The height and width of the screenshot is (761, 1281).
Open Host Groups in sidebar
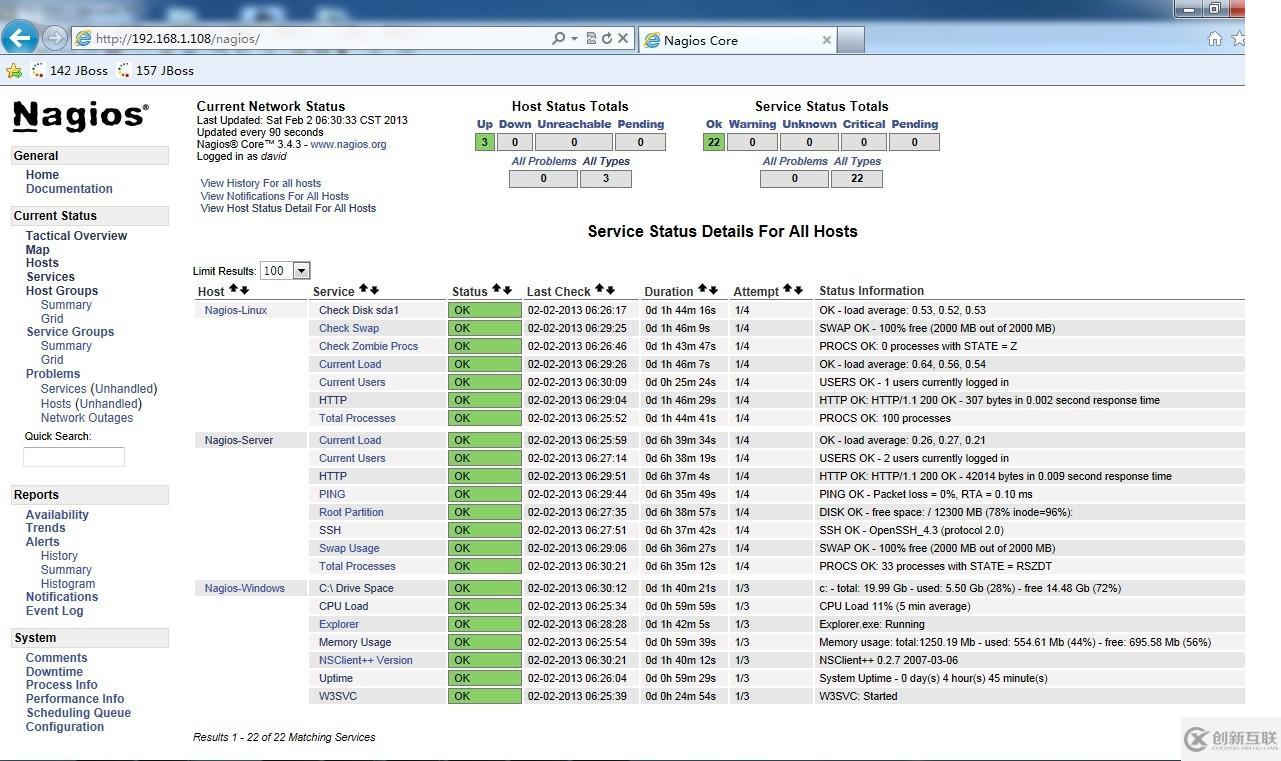coord(62,291)
